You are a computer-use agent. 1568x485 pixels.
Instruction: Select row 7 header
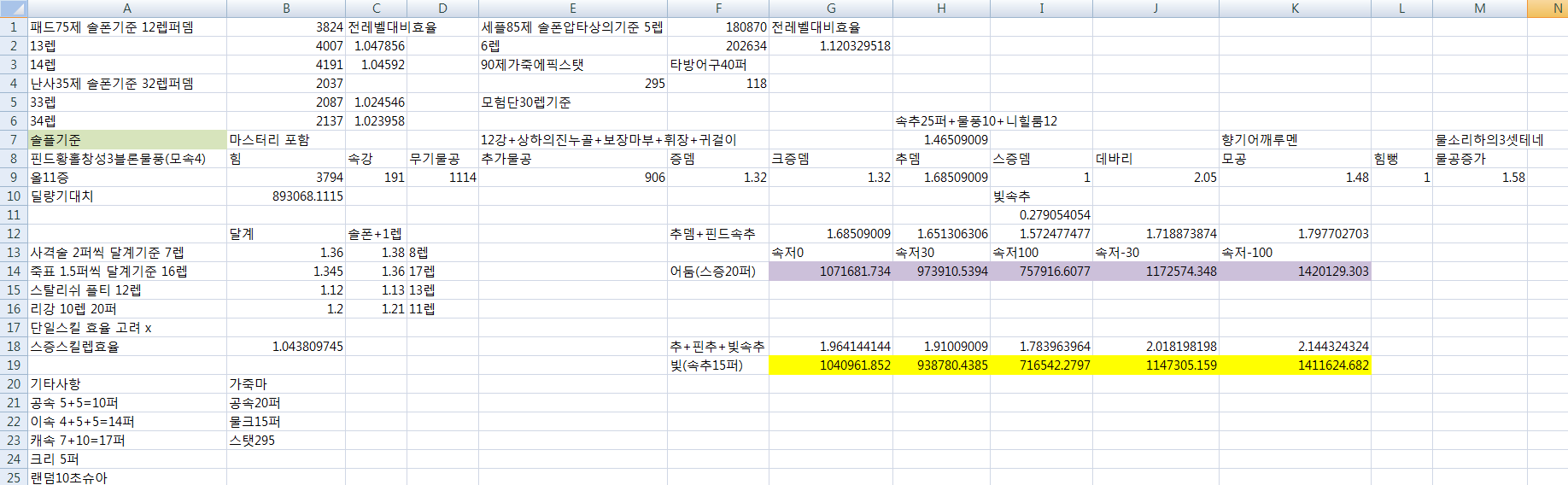[14, 140]
